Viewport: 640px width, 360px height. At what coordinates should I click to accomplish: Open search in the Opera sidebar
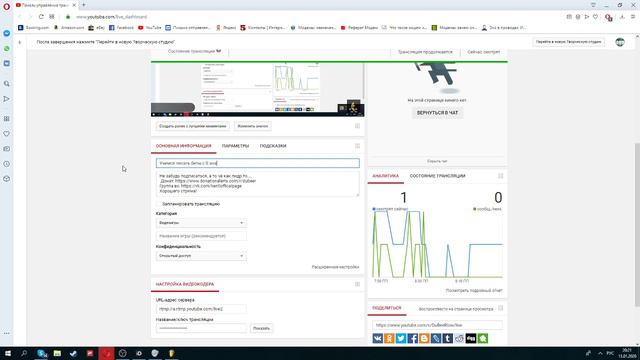point(7,83)
